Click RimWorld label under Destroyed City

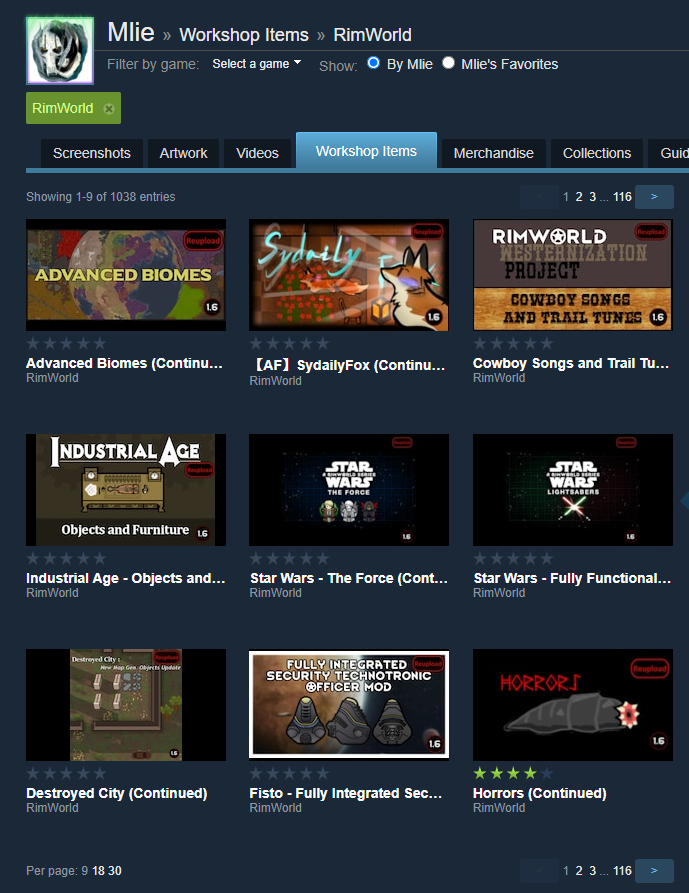52,808
